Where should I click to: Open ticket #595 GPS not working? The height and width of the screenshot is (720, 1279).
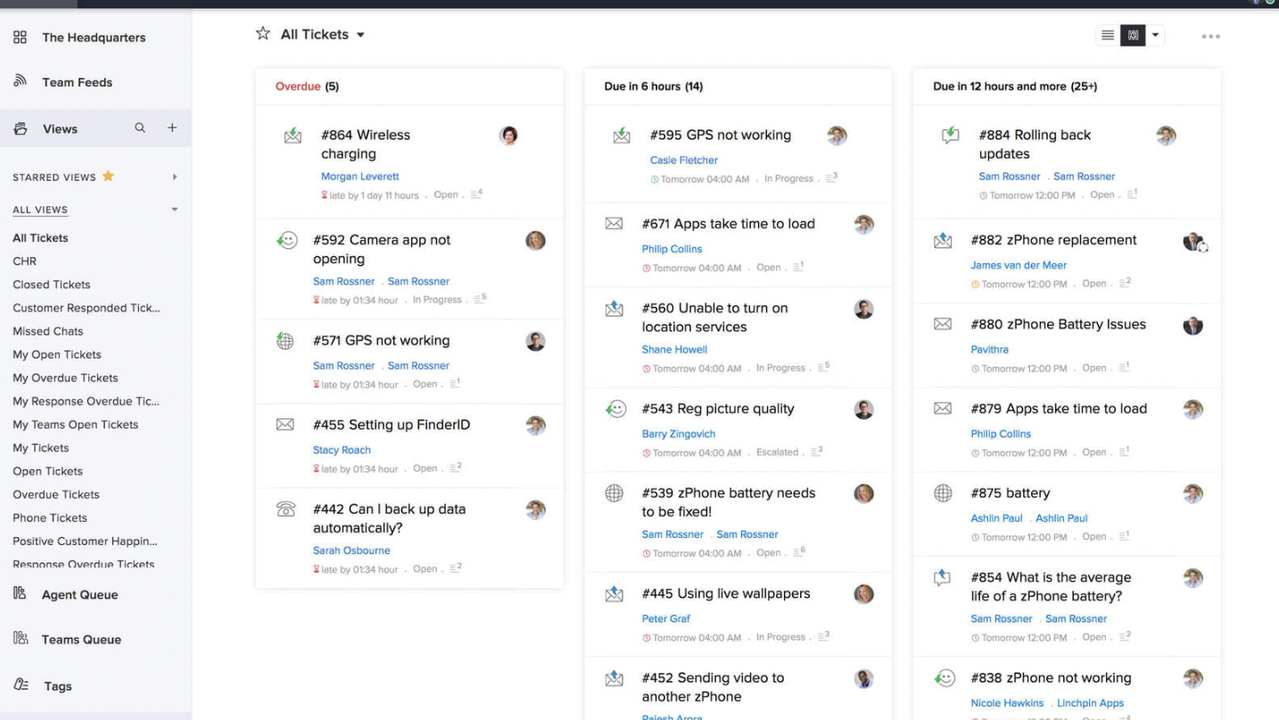720,135
